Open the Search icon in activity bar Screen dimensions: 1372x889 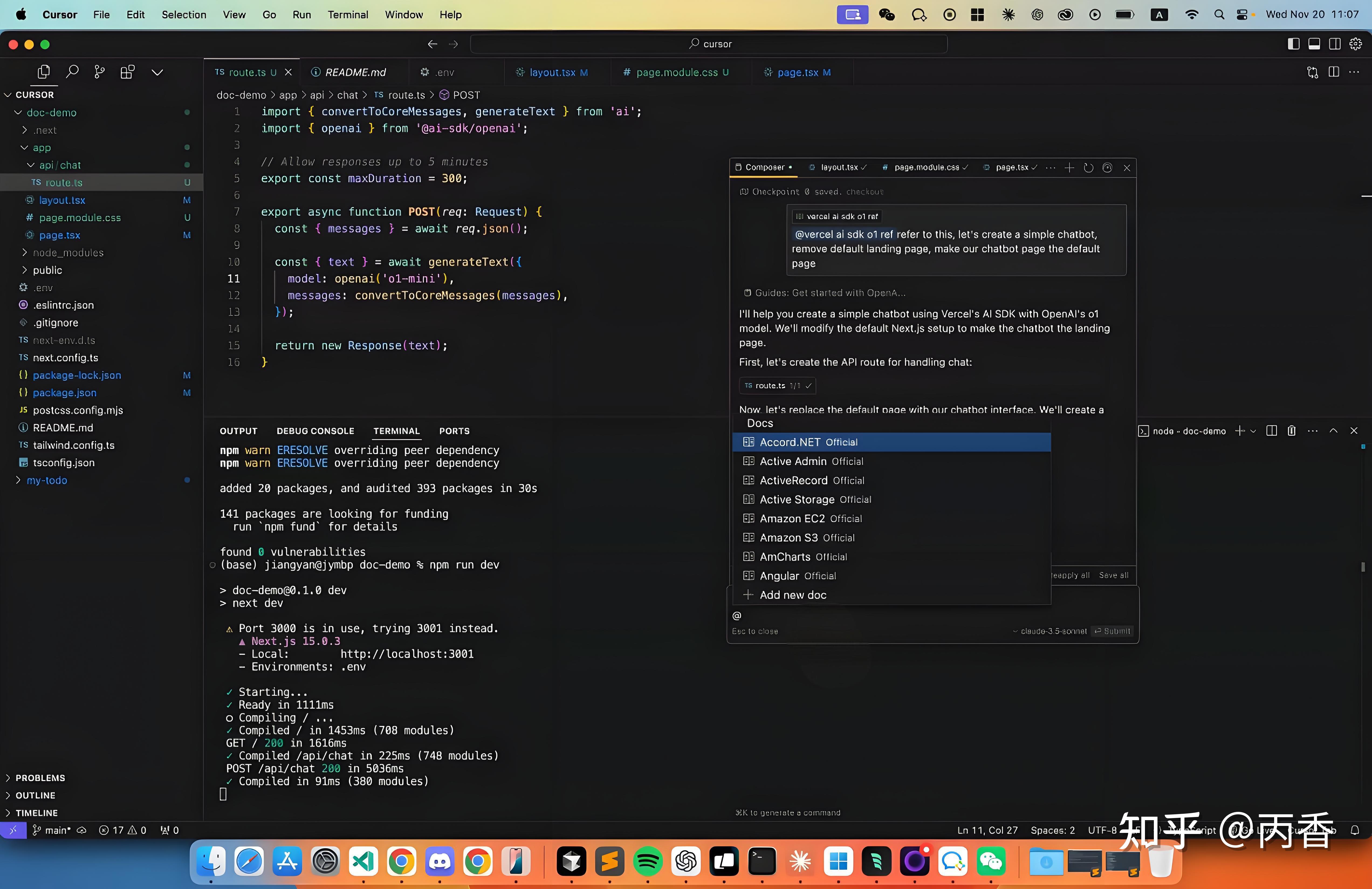(x=72, y=72)
